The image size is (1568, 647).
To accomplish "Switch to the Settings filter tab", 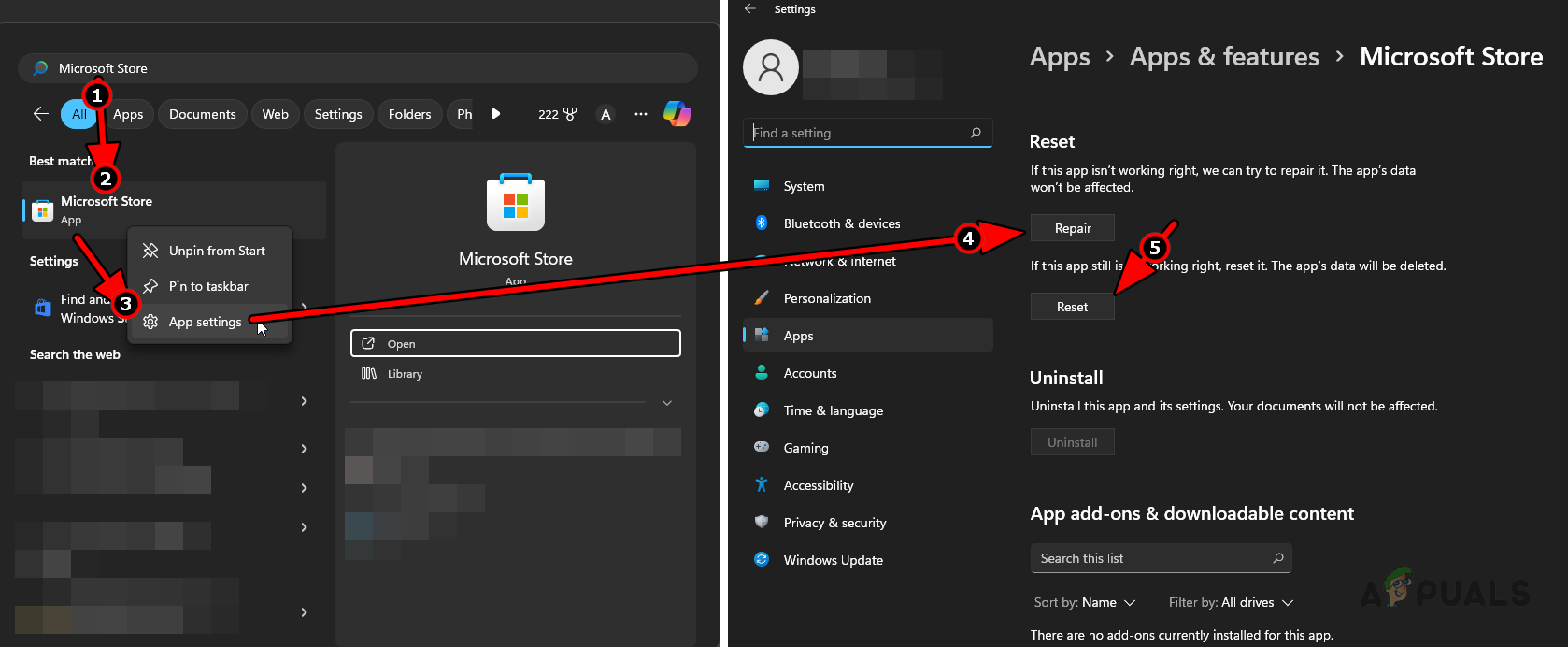I will coord(338,114).
